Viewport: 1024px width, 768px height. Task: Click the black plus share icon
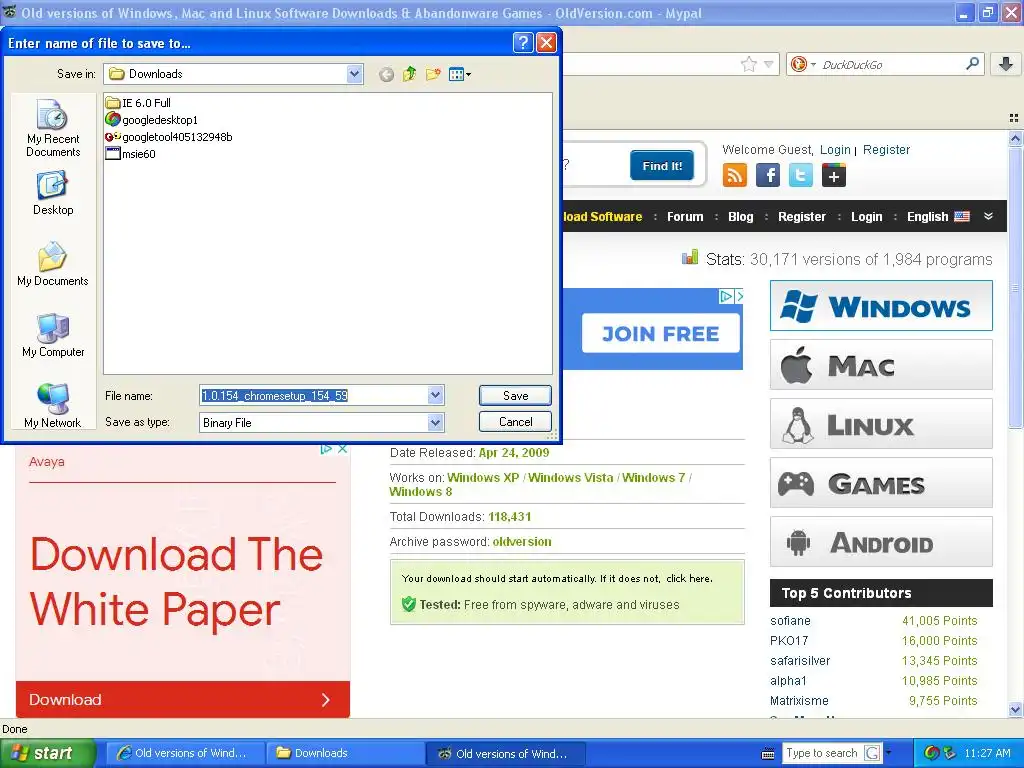tap(834, 175)
